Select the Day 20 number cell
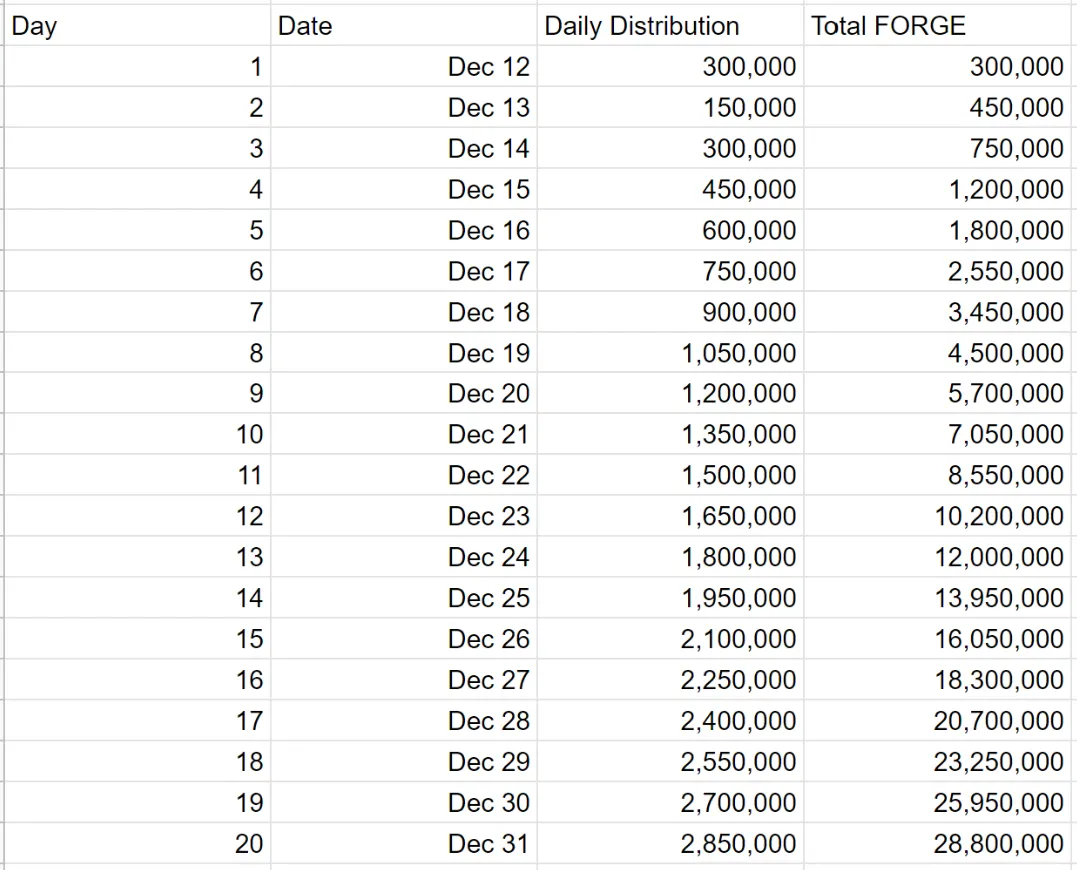 pyautogui.click(x=137, y=843)
